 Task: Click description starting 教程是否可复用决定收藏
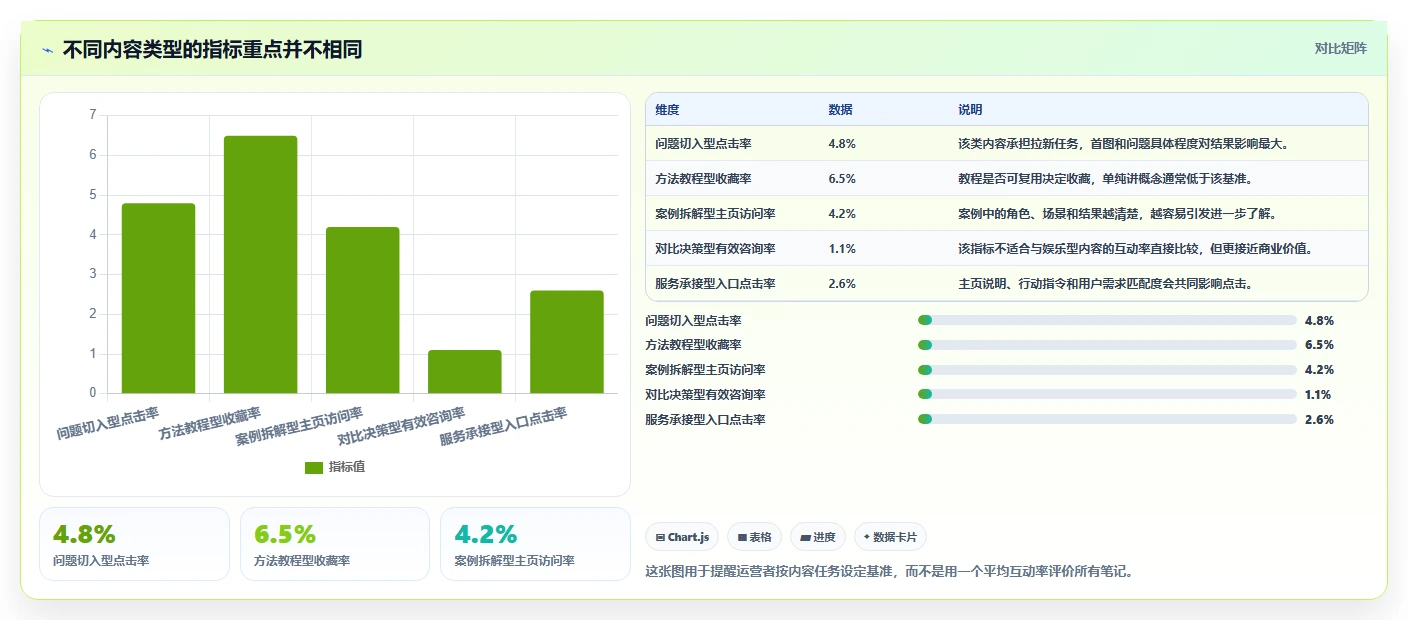click(1105, 179)
